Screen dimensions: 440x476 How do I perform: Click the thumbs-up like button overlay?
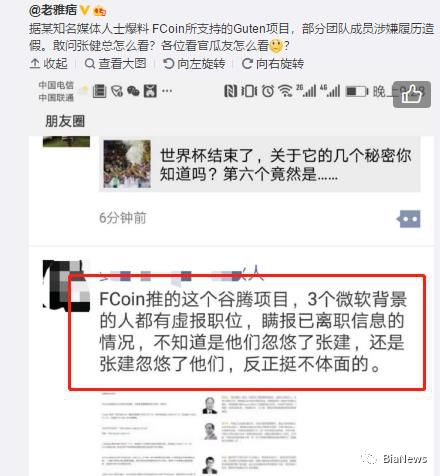pos(412,94)
